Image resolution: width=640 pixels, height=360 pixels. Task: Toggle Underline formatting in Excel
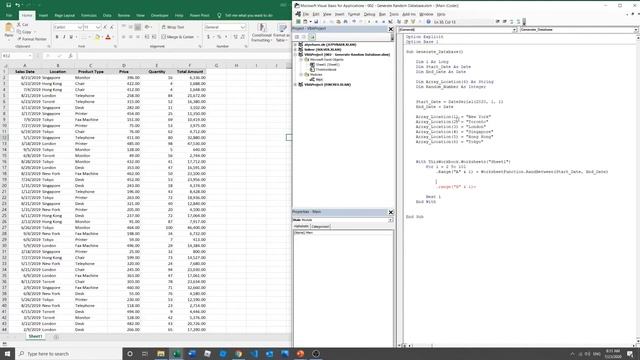(71, 37)
